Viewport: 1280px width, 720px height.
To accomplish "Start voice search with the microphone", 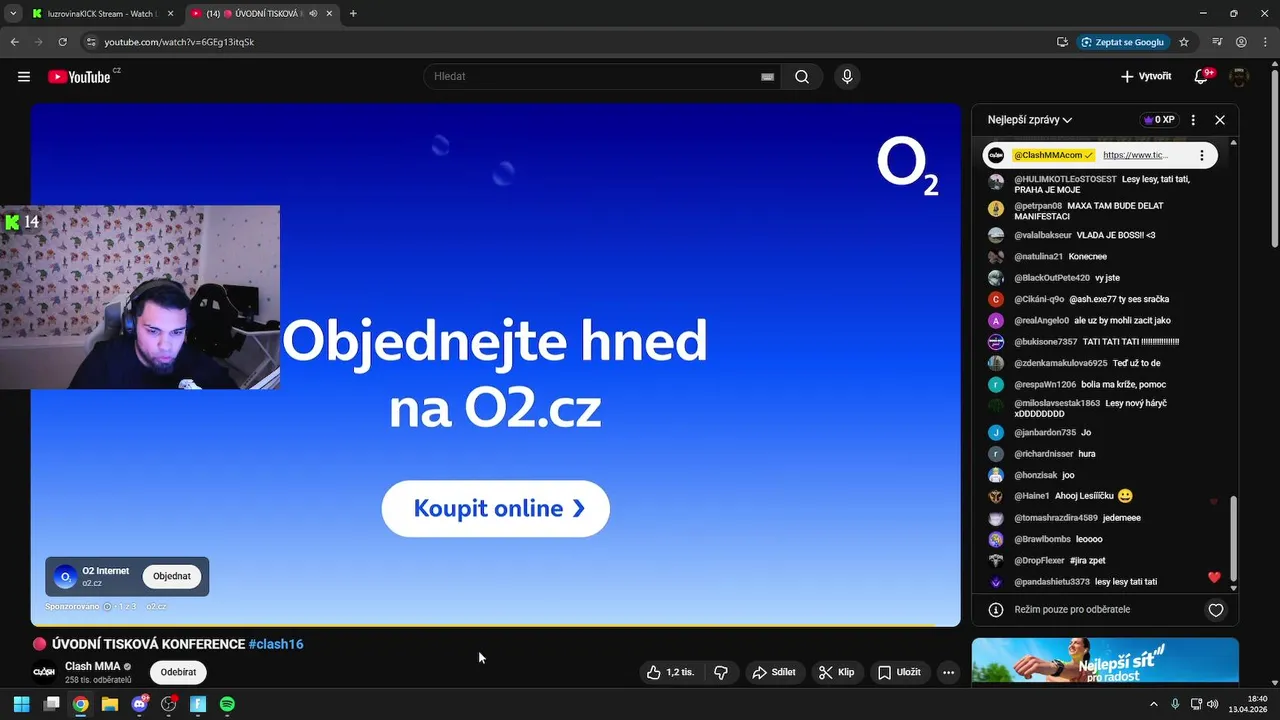I will [x=847, y=77].
